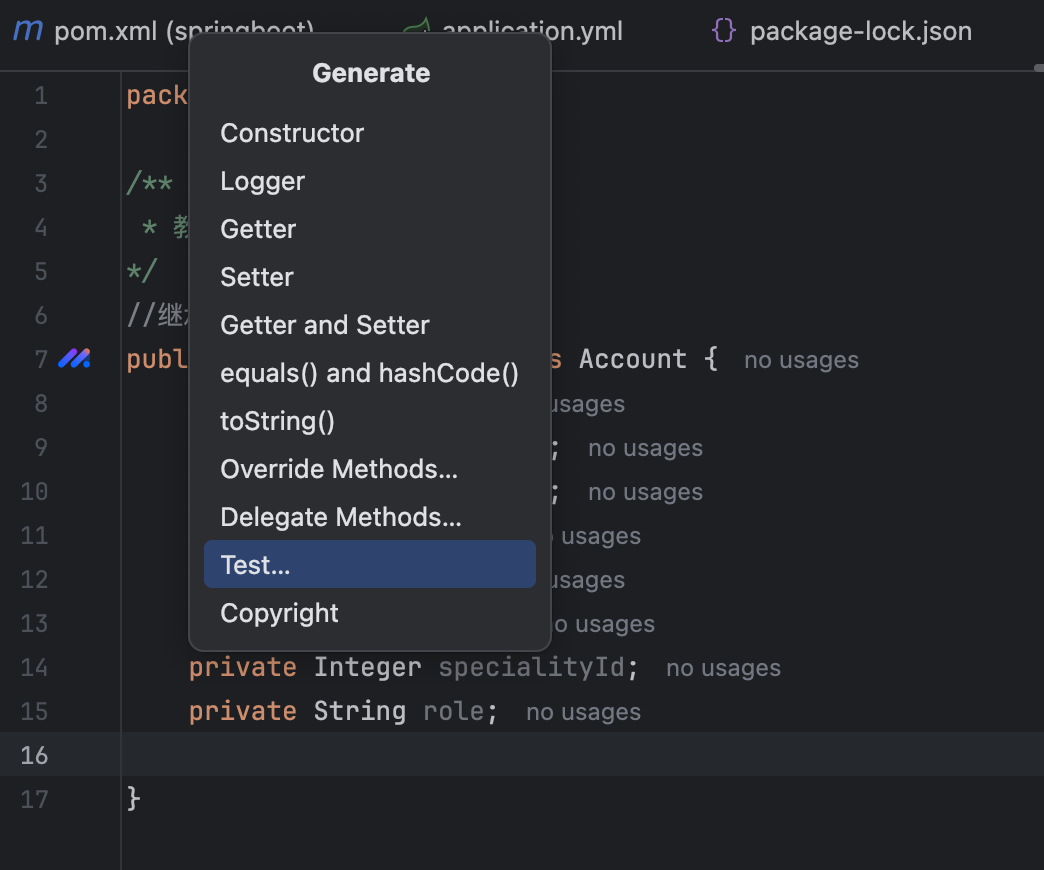Place cursor on empty line 16
1044x870 pixels.
pos(500,754)
